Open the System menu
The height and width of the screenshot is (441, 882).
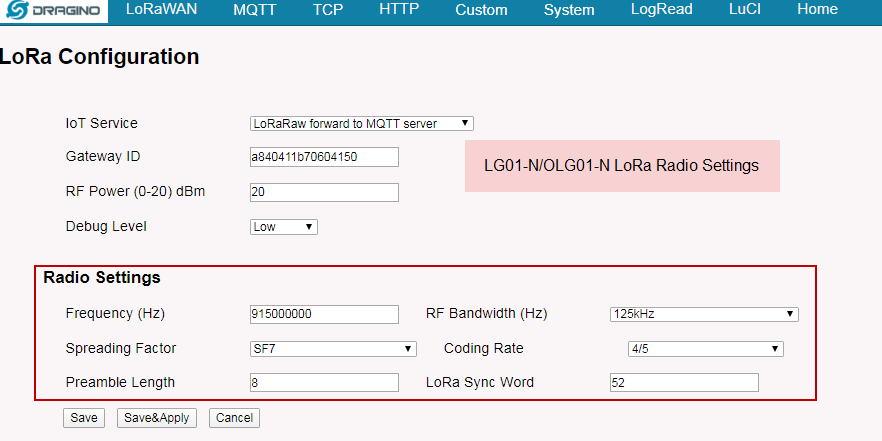569,10
